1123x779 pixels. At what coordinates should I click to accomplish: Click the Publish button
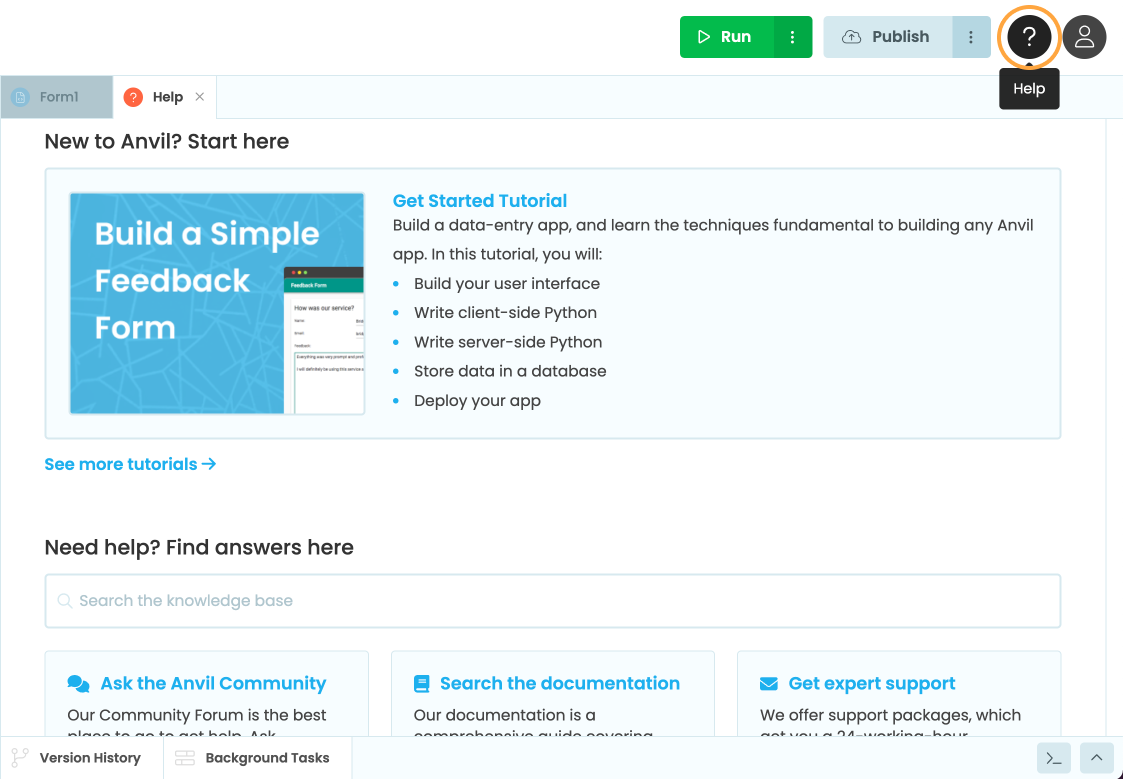point(888,37)
